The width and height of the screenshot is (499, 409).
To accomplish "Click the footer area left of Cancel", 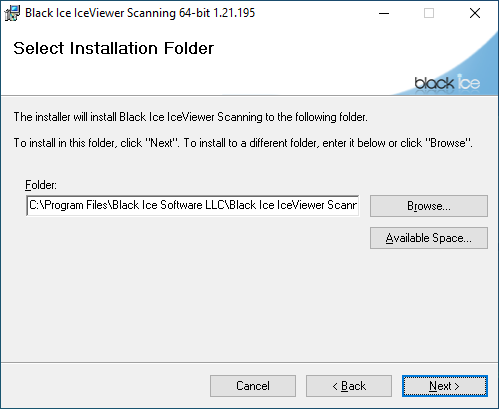I will point(105,386).
